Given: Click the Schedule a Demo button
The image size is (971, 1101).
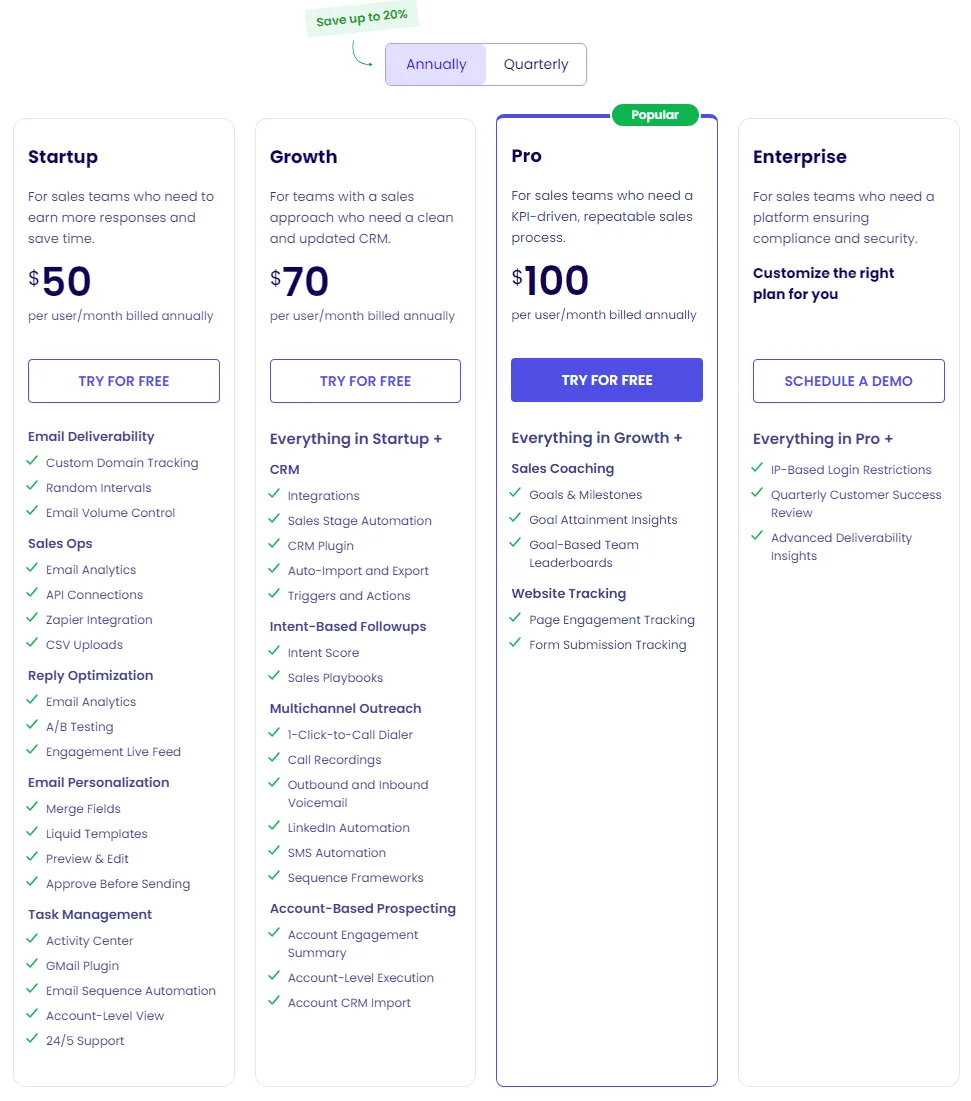Looking at the screenshot, I should click(x=848, y=381).
